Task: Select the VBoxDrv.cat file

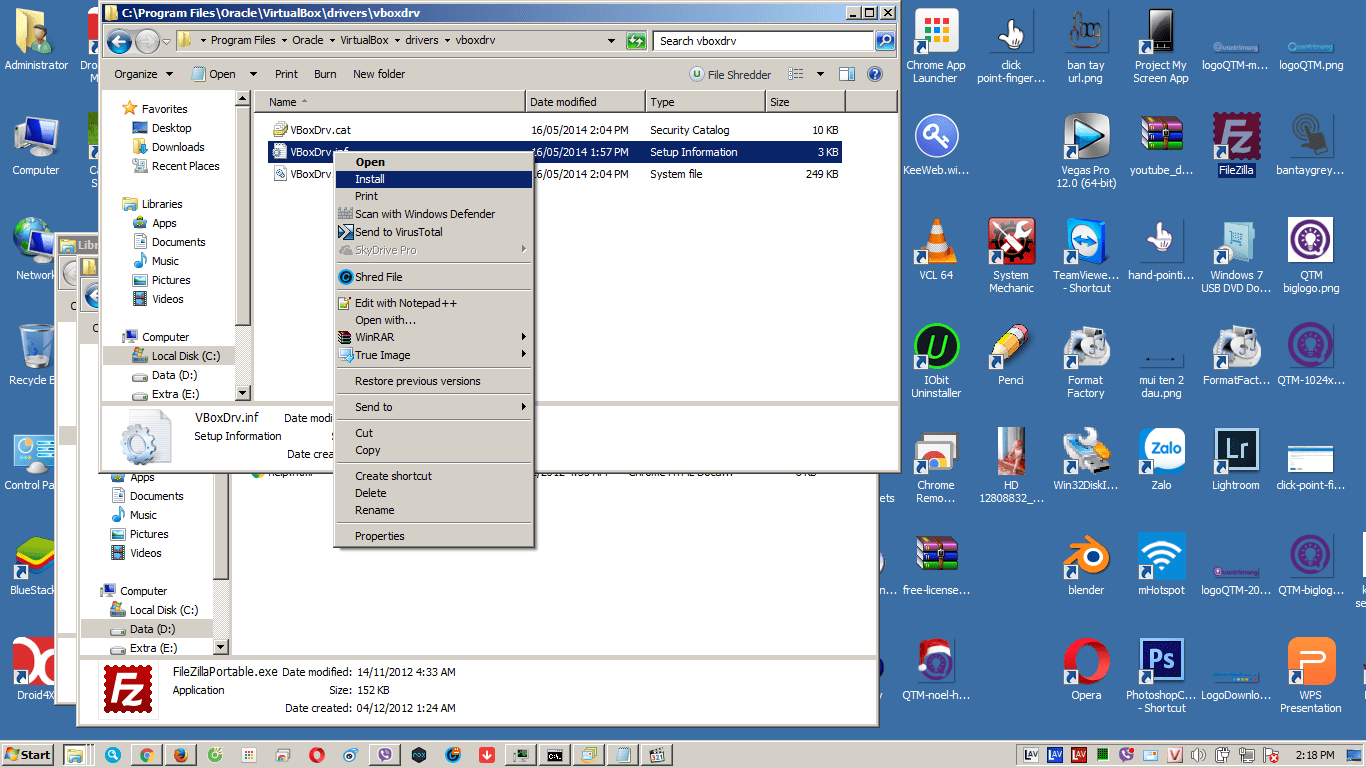Action: coord(320,130)
